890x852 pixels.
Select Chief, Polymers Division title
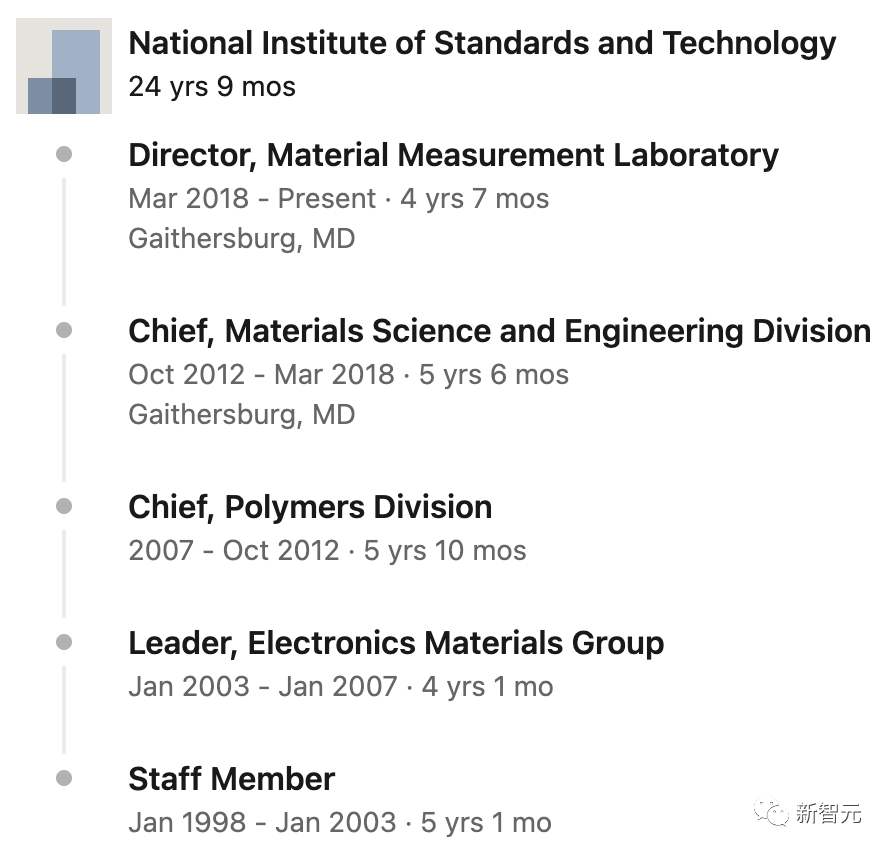(310, 507)
